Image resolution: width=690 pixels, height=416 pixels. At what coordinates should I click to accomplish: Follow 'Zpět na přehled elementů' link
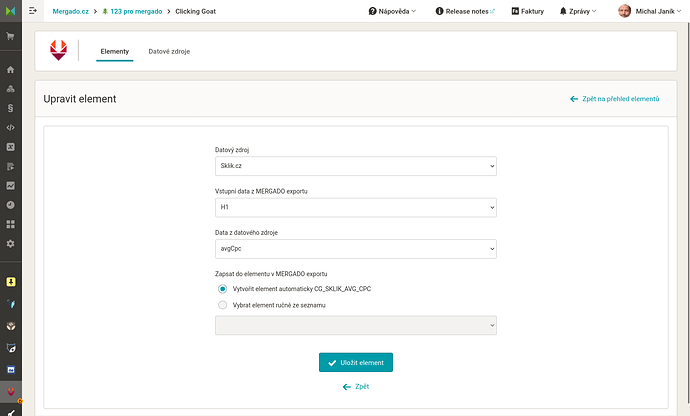click(615, 99)
